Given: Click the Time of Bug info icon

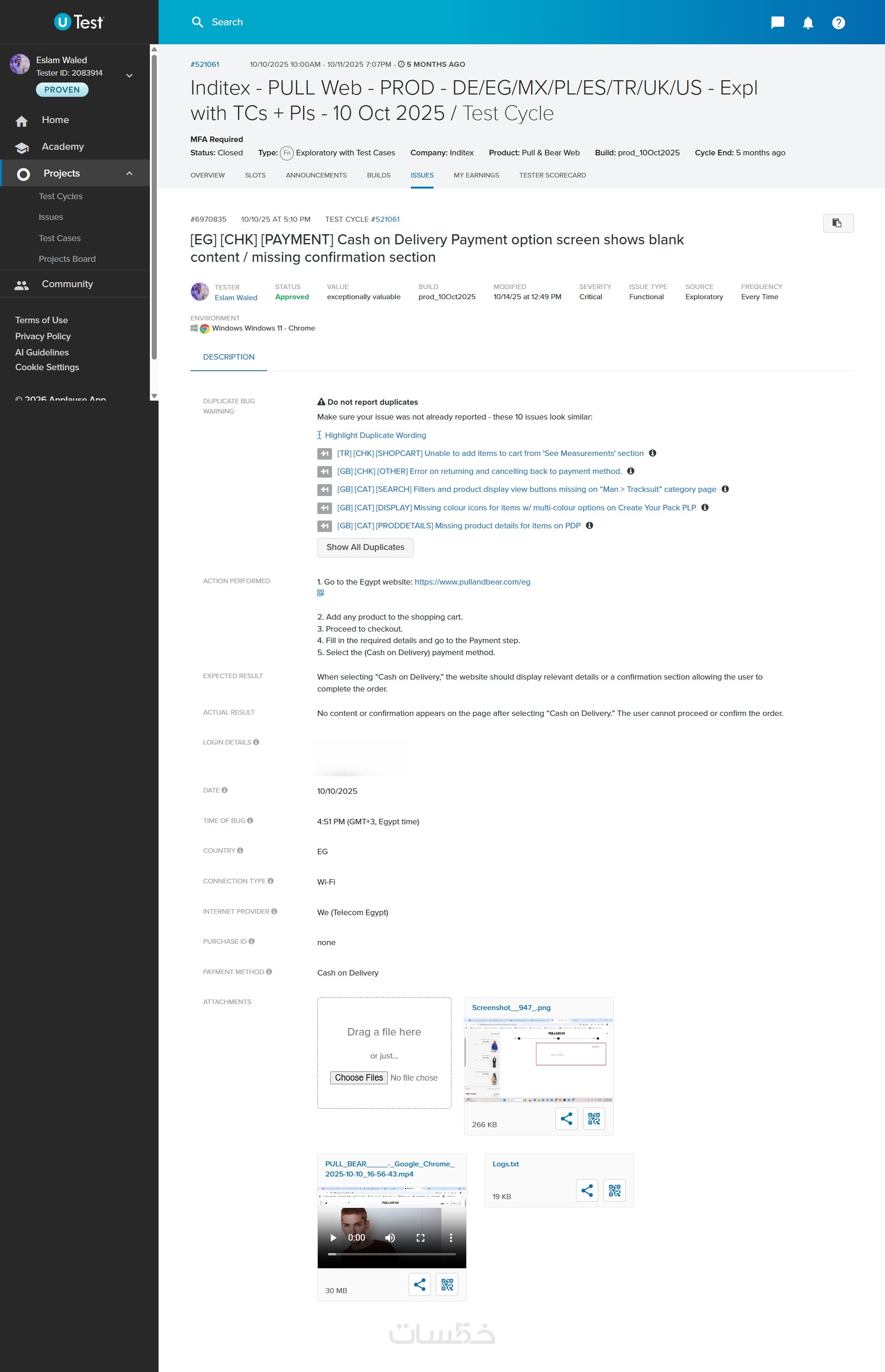Looking at the screenshot, I should (250, 820).
